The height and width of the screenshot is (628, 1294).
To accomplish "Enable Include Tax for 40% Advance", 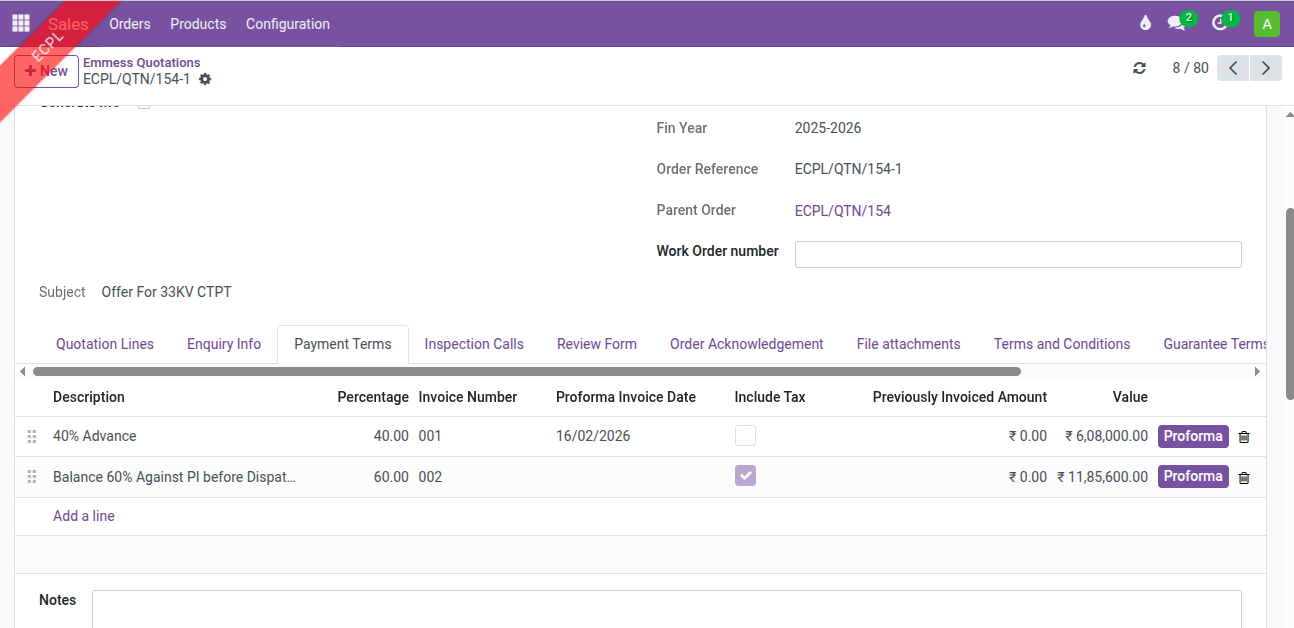I will click(745, 436).
